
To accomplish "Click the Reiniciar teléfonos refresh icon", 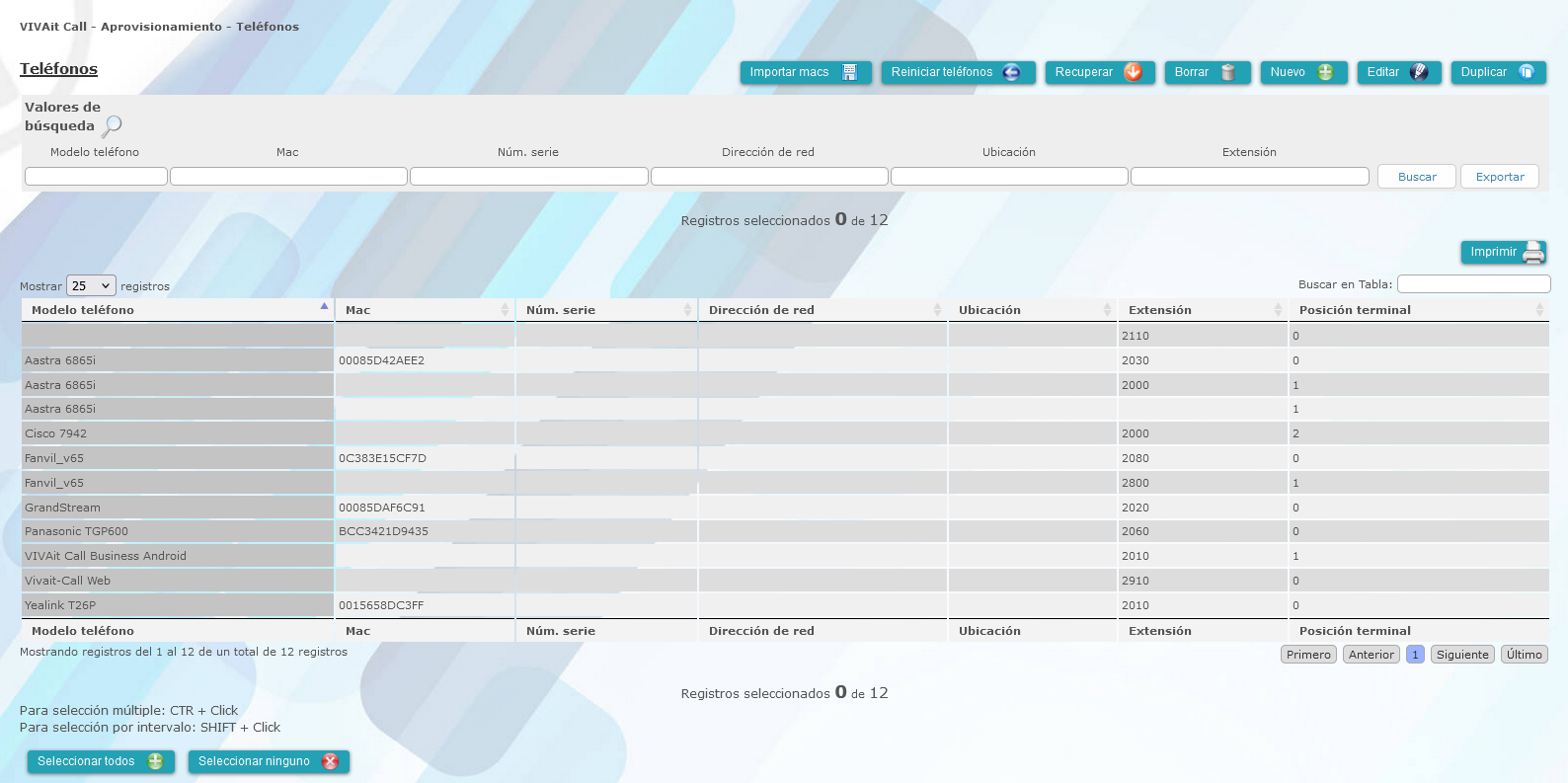I will point(1011,72).
